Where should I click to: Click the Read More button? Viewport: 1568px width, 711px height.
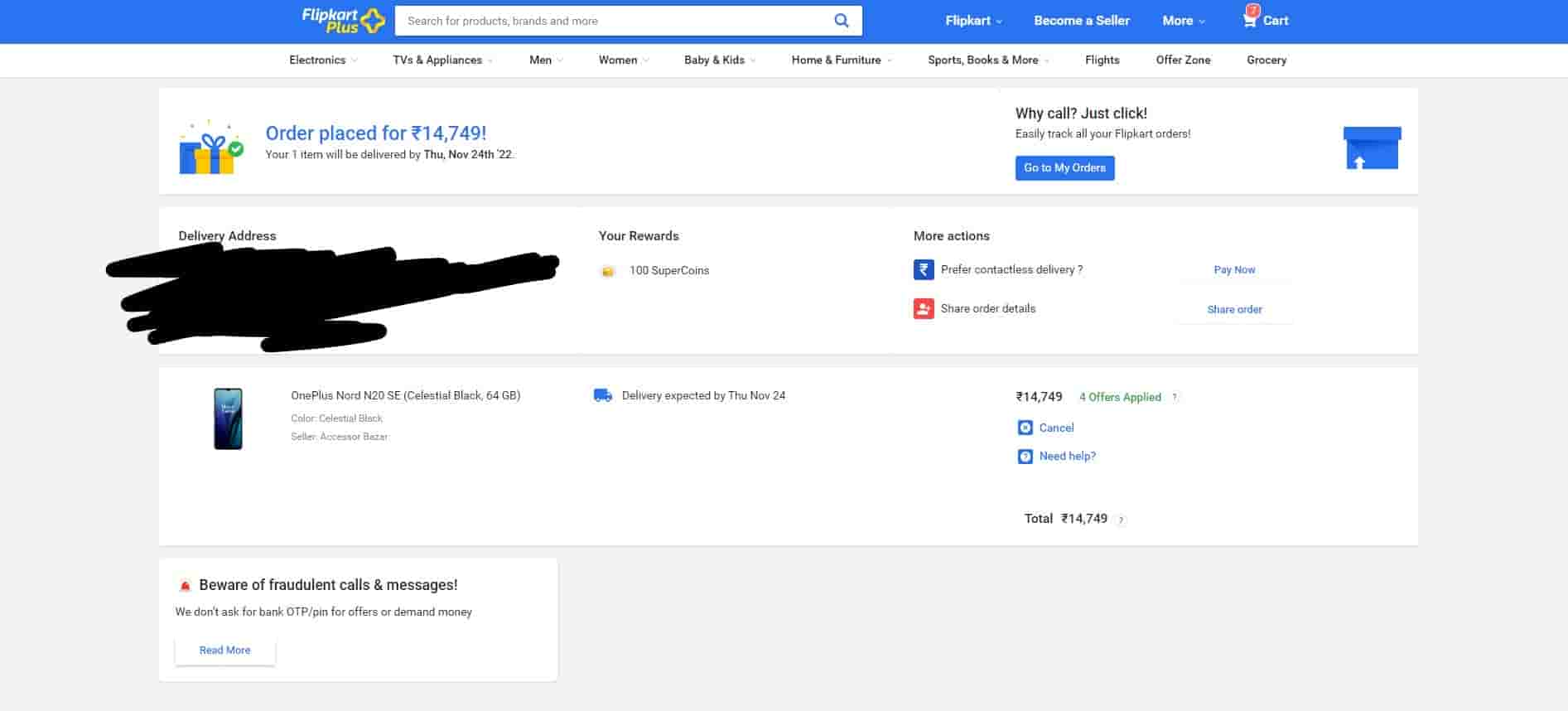(x=224, y=651)
